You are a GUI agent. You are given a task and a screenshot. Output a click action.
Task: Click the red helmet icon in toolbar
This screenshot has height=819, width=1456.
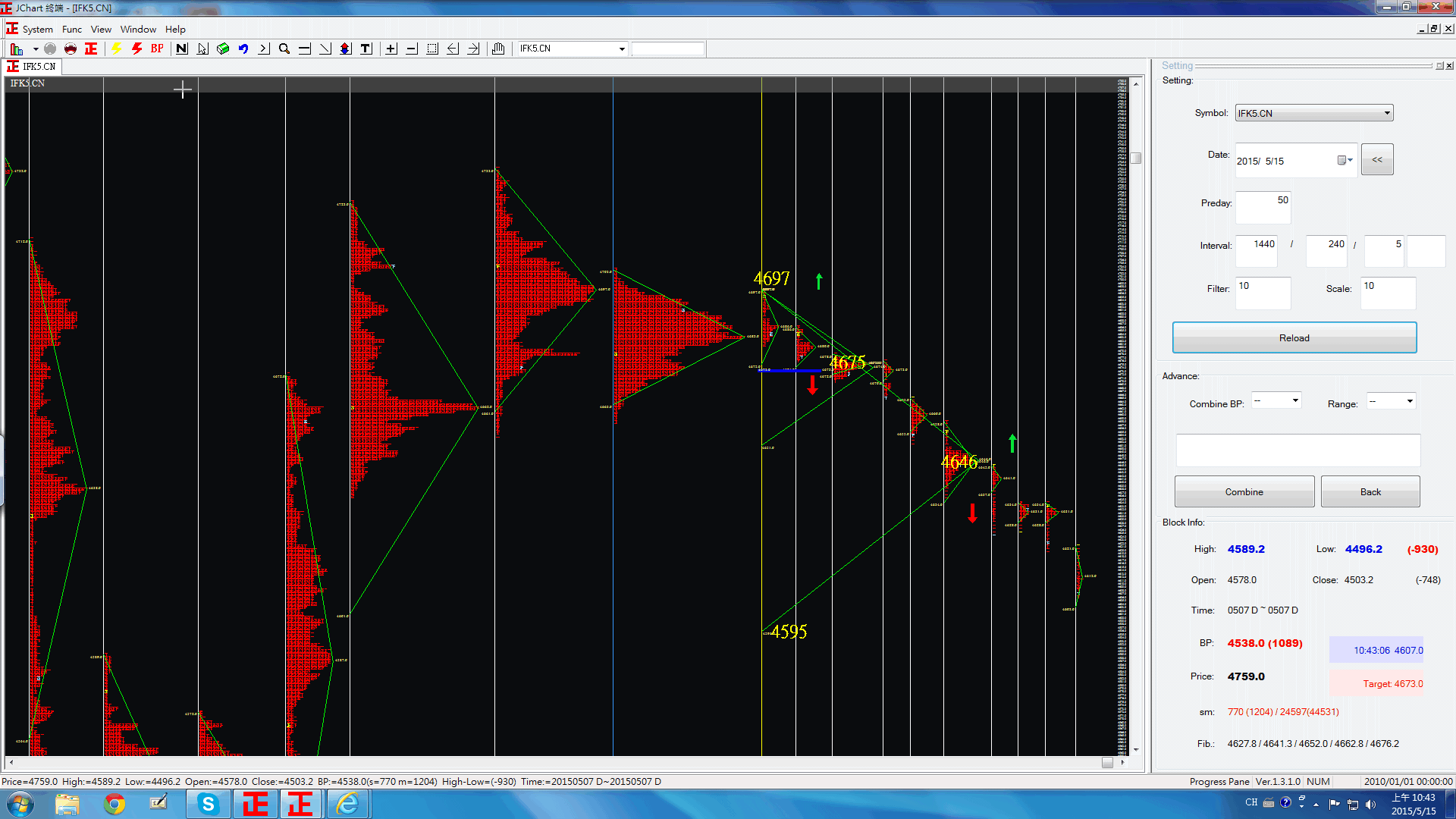click(x=71, y=49)
